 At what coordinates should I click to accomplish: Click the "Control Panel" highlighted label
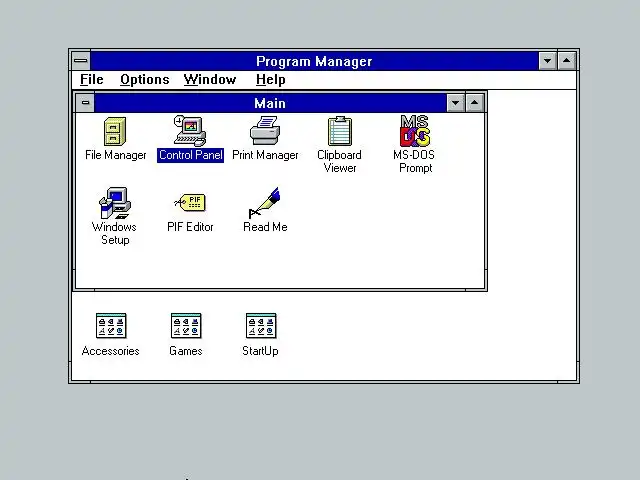click(191, 155)
